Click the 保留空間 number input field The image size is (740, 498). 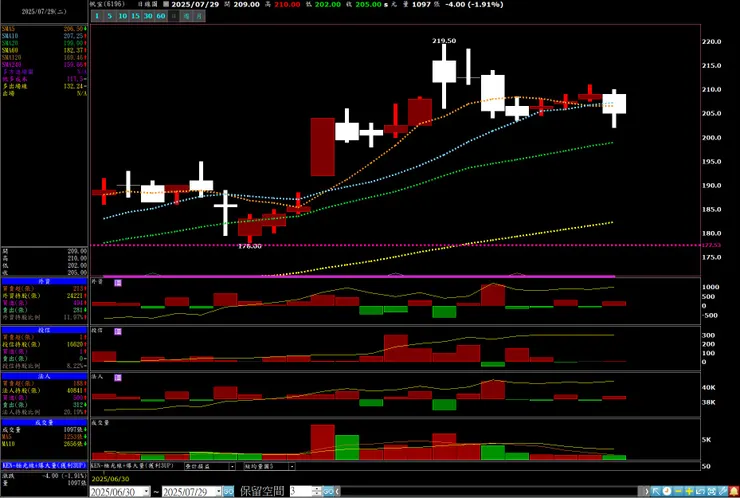[x=301, y=491]
